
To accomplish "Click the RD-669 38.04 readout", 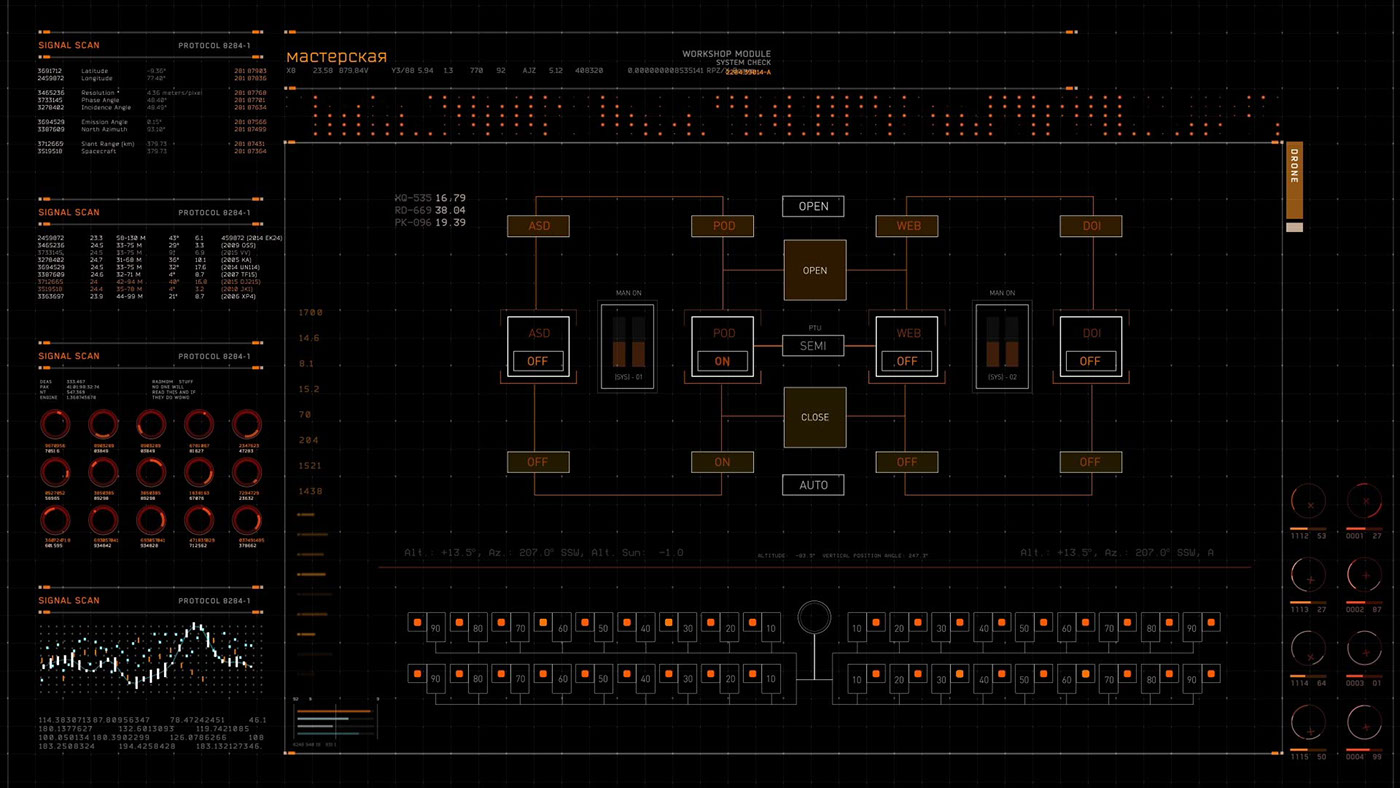I will pyautogui.click(x=430, y=210).
